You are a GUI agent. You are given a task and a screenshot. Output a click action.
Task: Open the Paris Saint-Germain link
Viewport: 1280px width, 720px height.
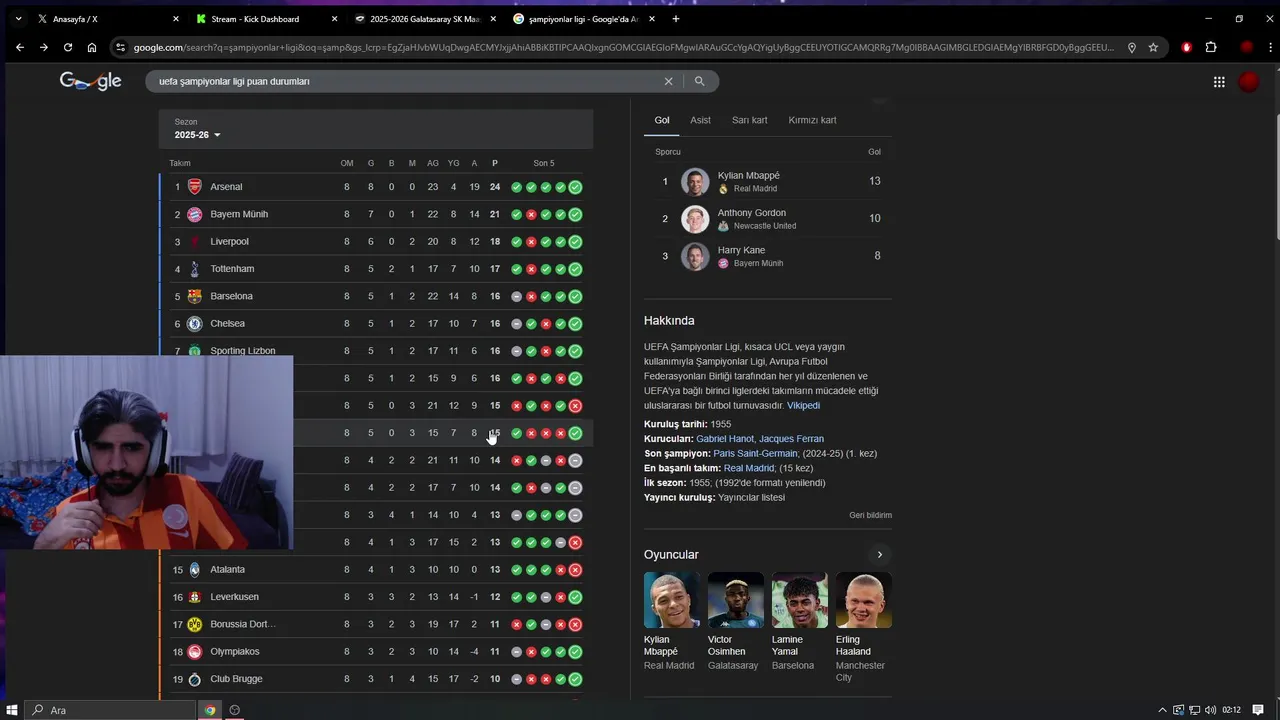(x=755, y=454)
